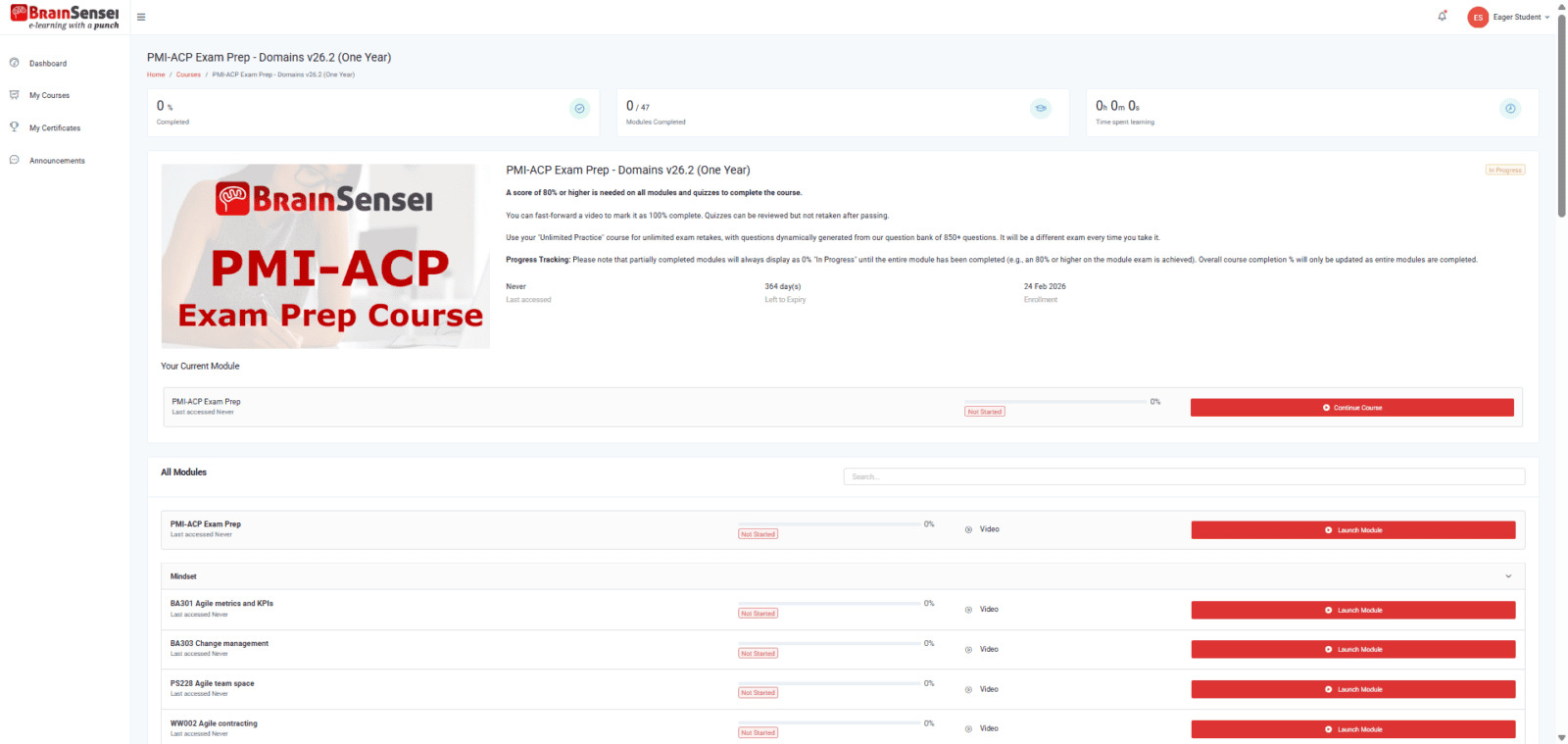1568x744 pixels.
Task: Go to Dashboard in the sidebar
Action: pyautogui.click(x=48, y=64)
